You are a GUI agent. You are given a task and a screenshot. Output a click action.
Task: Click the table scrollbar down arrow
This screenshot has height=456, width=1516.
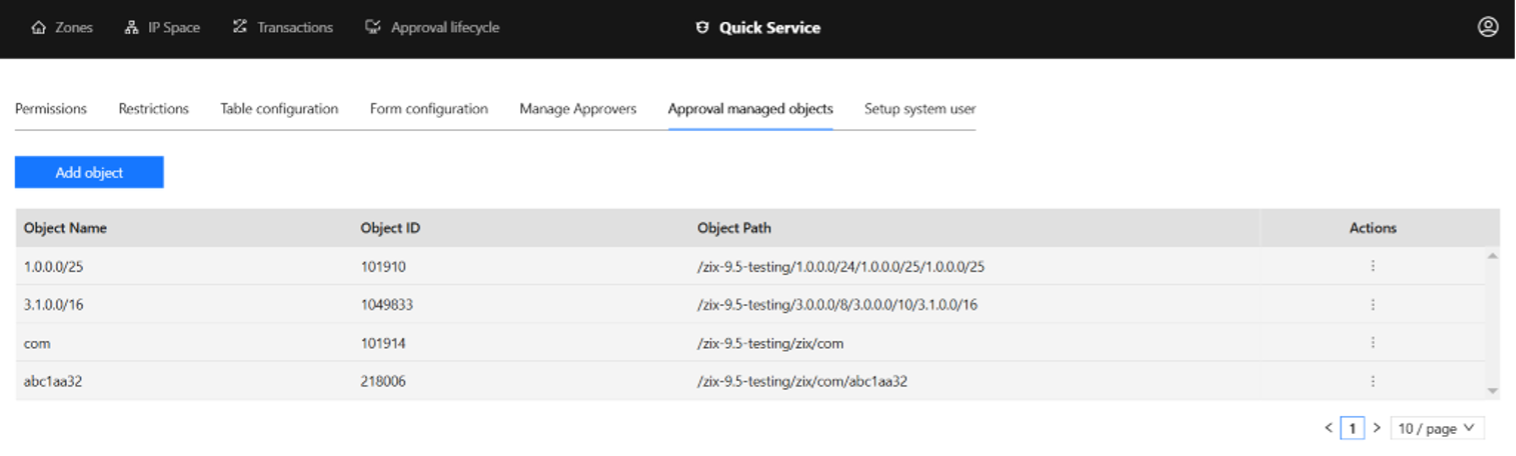(x=1492, y=390)
